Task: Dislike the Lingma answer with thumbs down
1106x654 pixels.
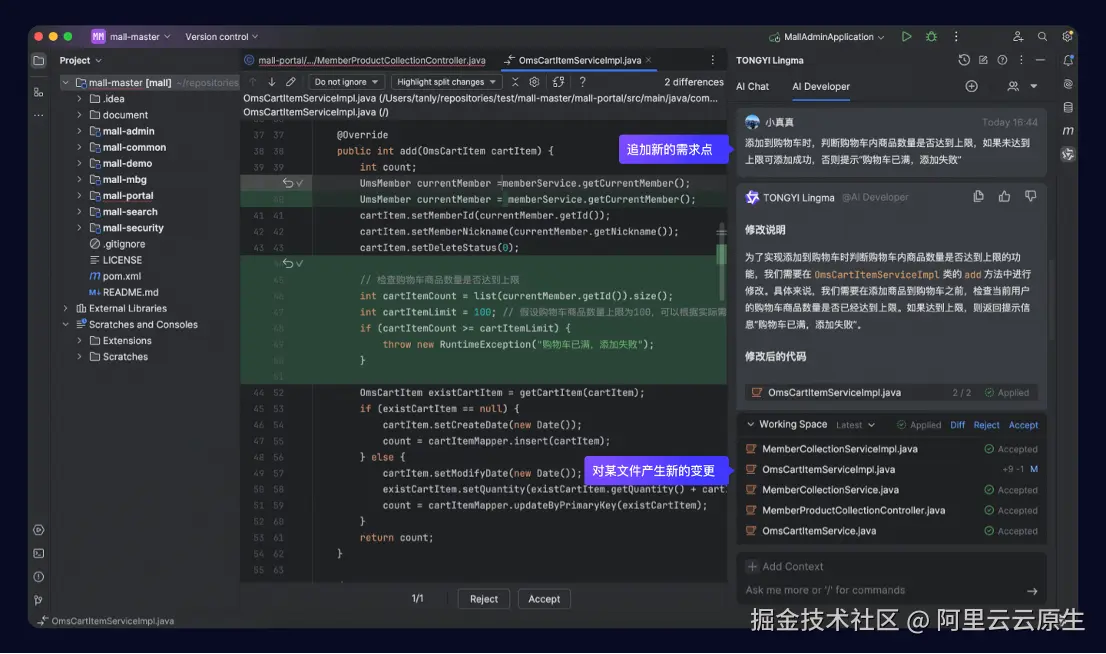Action: click(x=1031, y=197)
